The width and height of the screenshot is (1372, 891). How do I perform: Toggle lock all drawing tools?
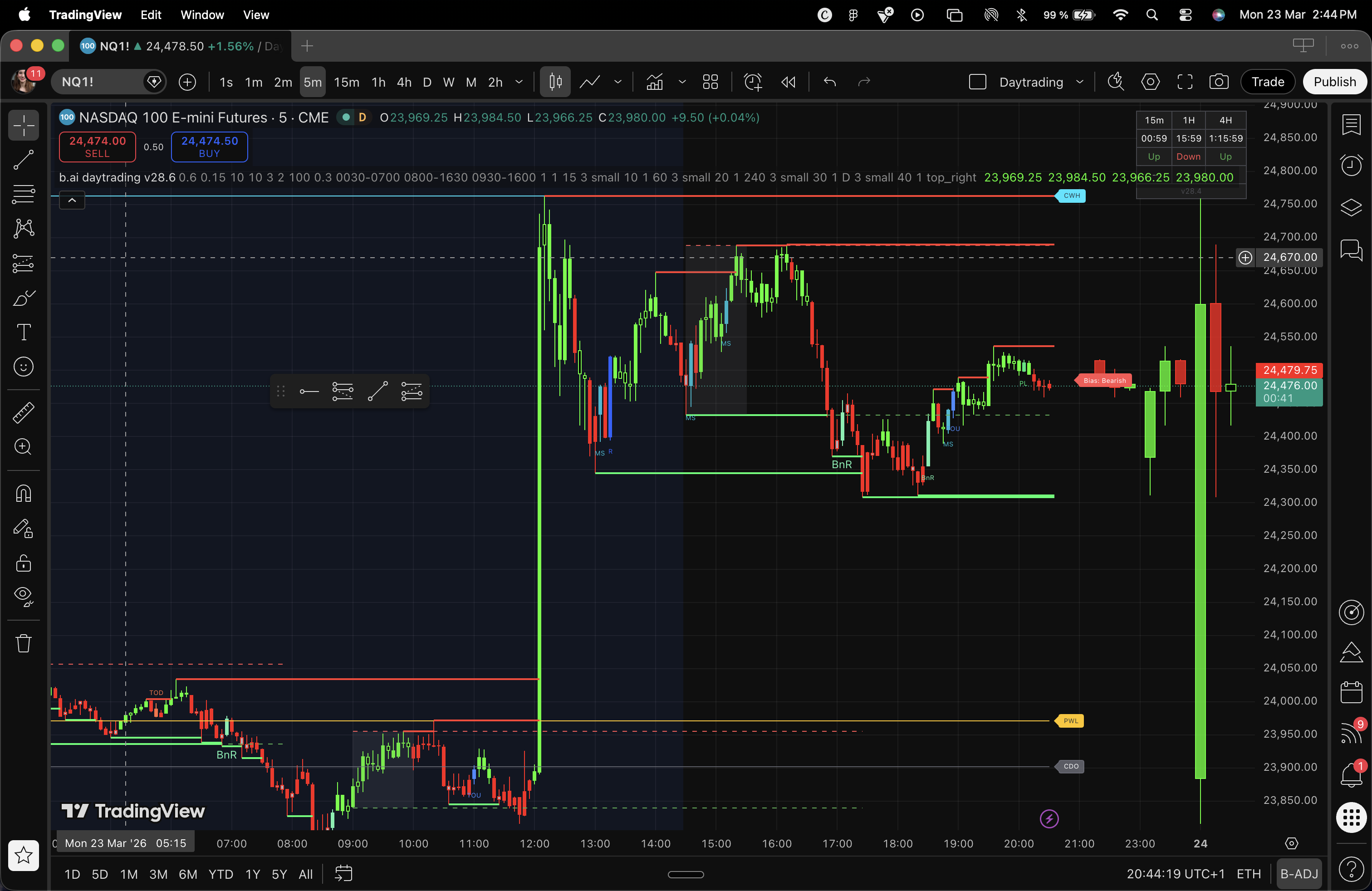(x=24, y=563)
